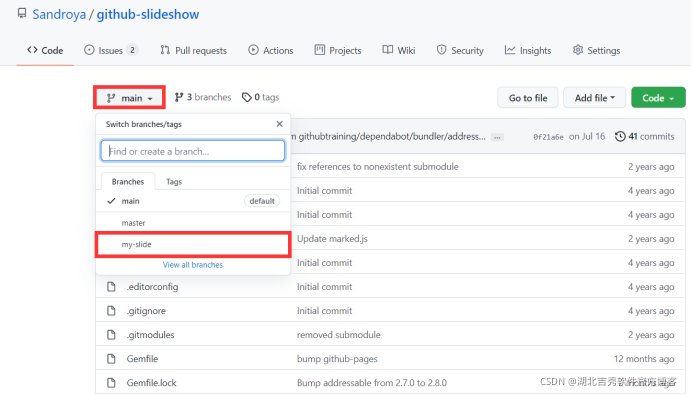This screenshot has width=692, height=395.
Task: Switch to the Code tab
Action: [45, 50]
